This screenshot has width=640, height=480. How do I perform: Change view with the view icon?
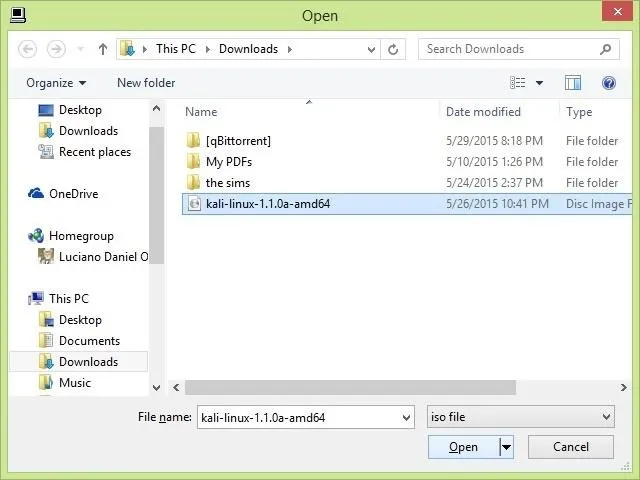pyautogui.click(x=518, y=83)
